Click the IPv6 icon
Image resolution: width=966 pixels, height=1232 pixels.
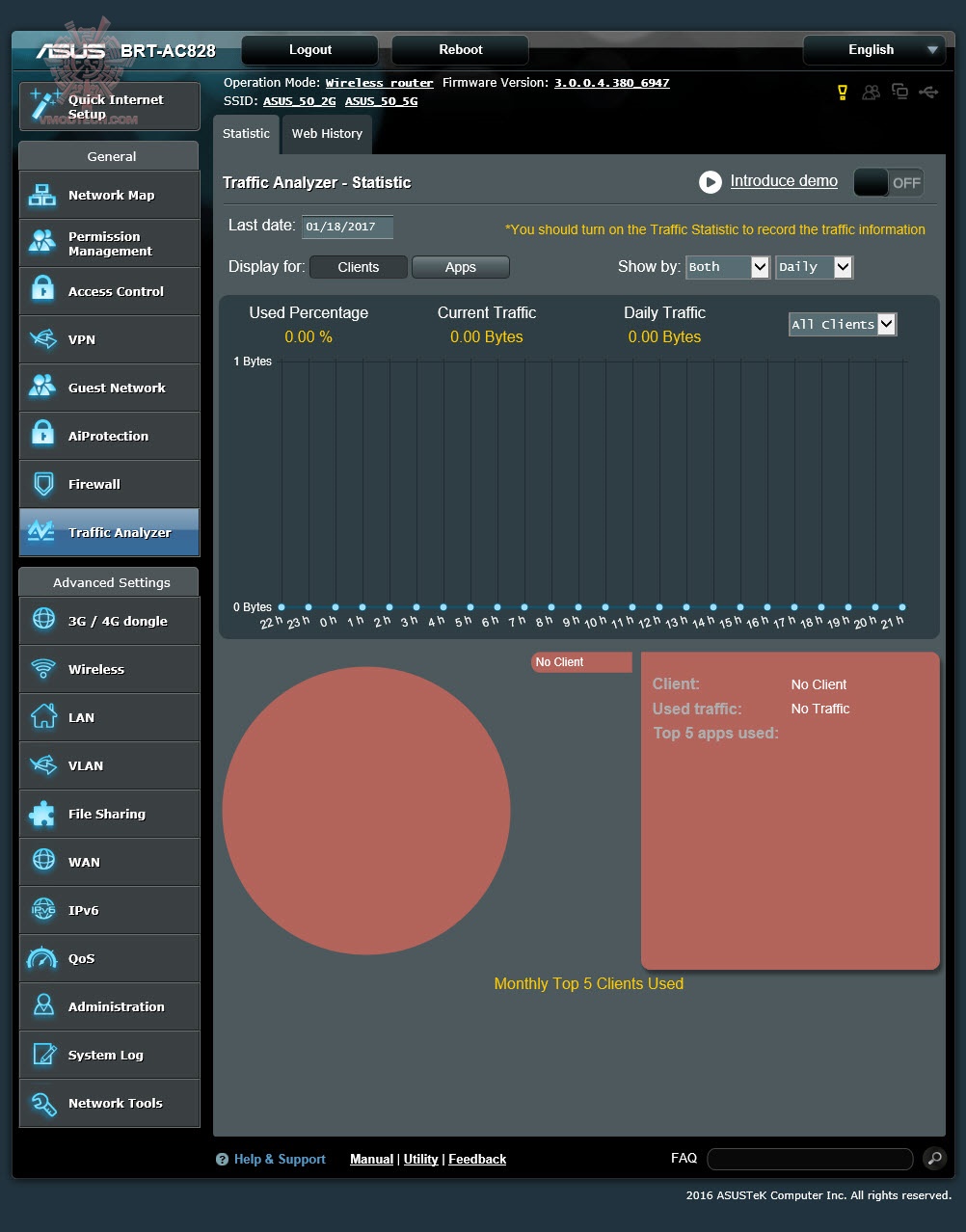43,909
